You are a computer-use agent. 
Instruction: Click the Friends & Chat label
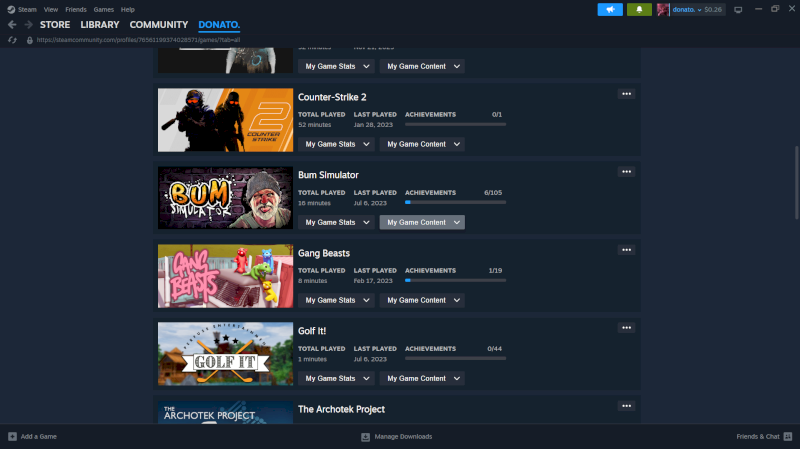pyautogui.click(x=758, y=436)
